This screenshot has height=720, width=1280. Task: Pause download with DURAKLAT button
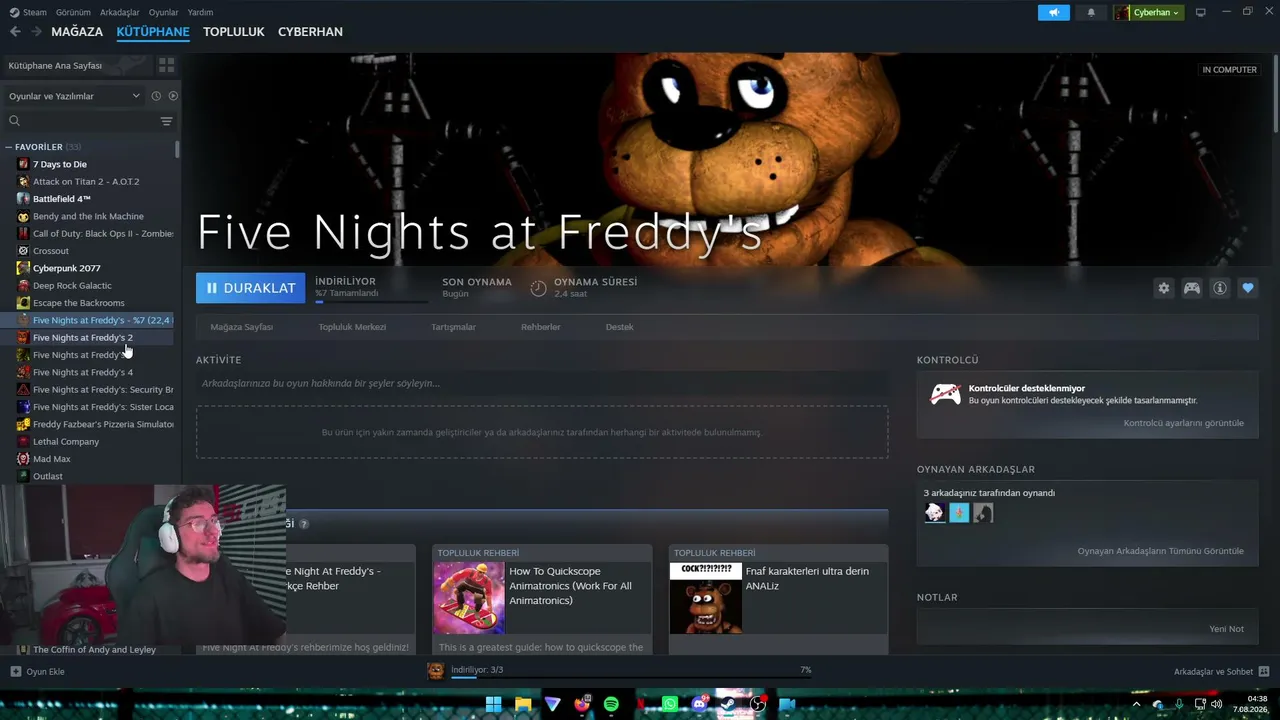click(251, 288)
